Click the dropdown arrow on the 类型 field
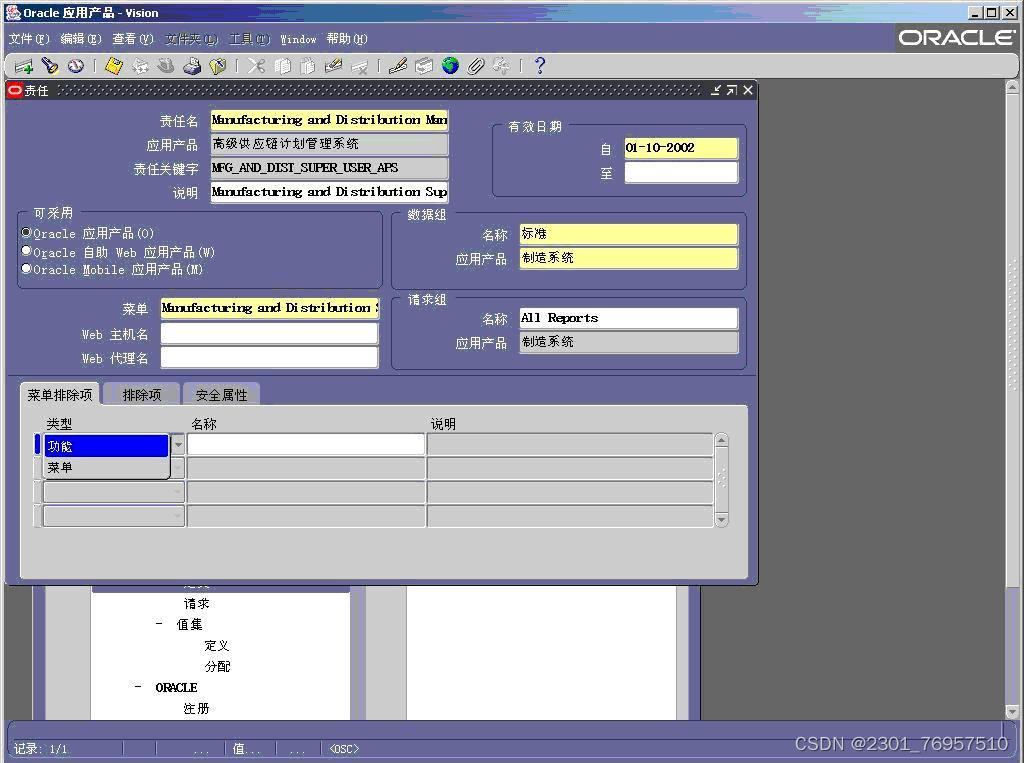The width and height of the screenshot is (1024, 763). click(x=177, y=443)
